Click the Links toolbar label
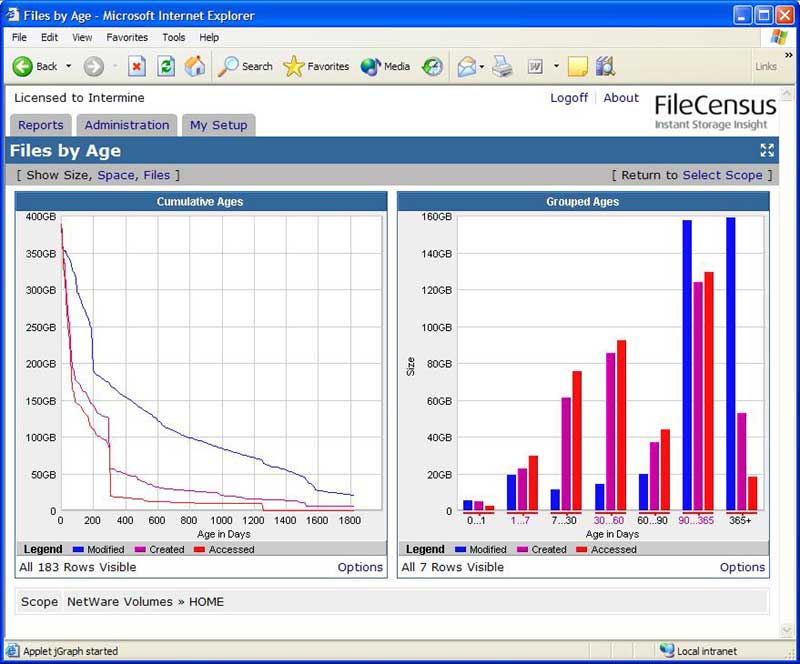The width and height of the screenshot is (800, 664). coord(766,66)
